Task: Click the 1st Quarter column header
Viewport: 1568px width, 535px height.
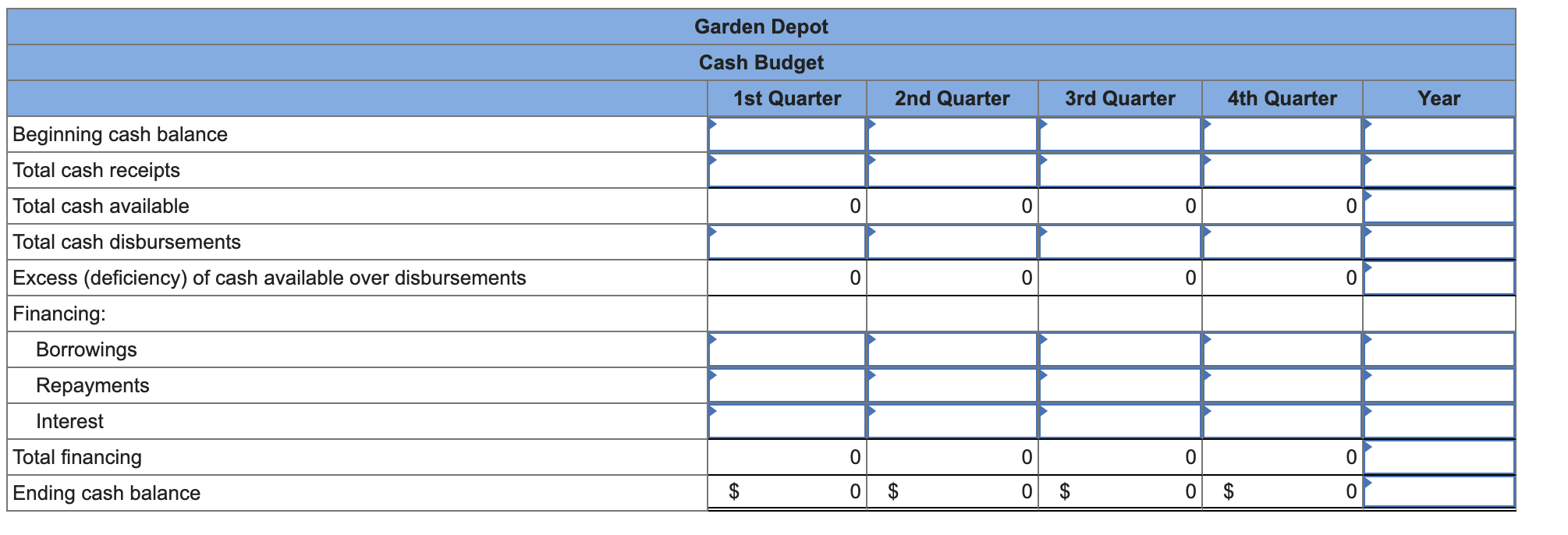Action: coord(786,98)
